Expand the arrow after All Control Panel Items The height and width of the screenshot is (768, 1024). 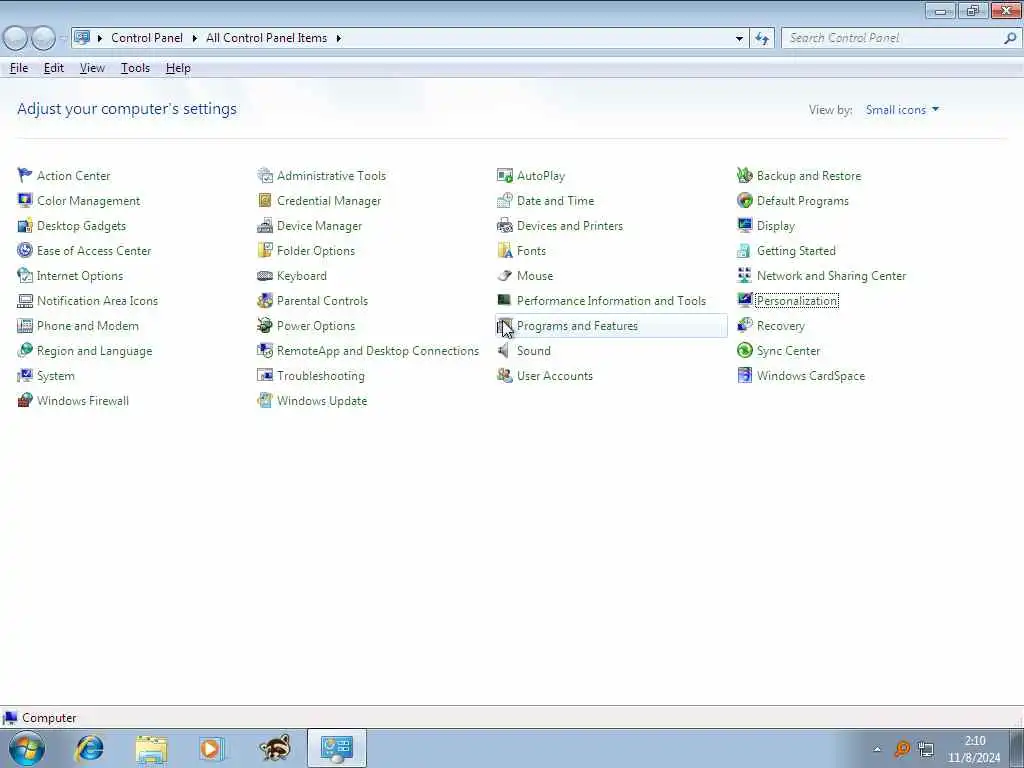click(x=338, y=39)
